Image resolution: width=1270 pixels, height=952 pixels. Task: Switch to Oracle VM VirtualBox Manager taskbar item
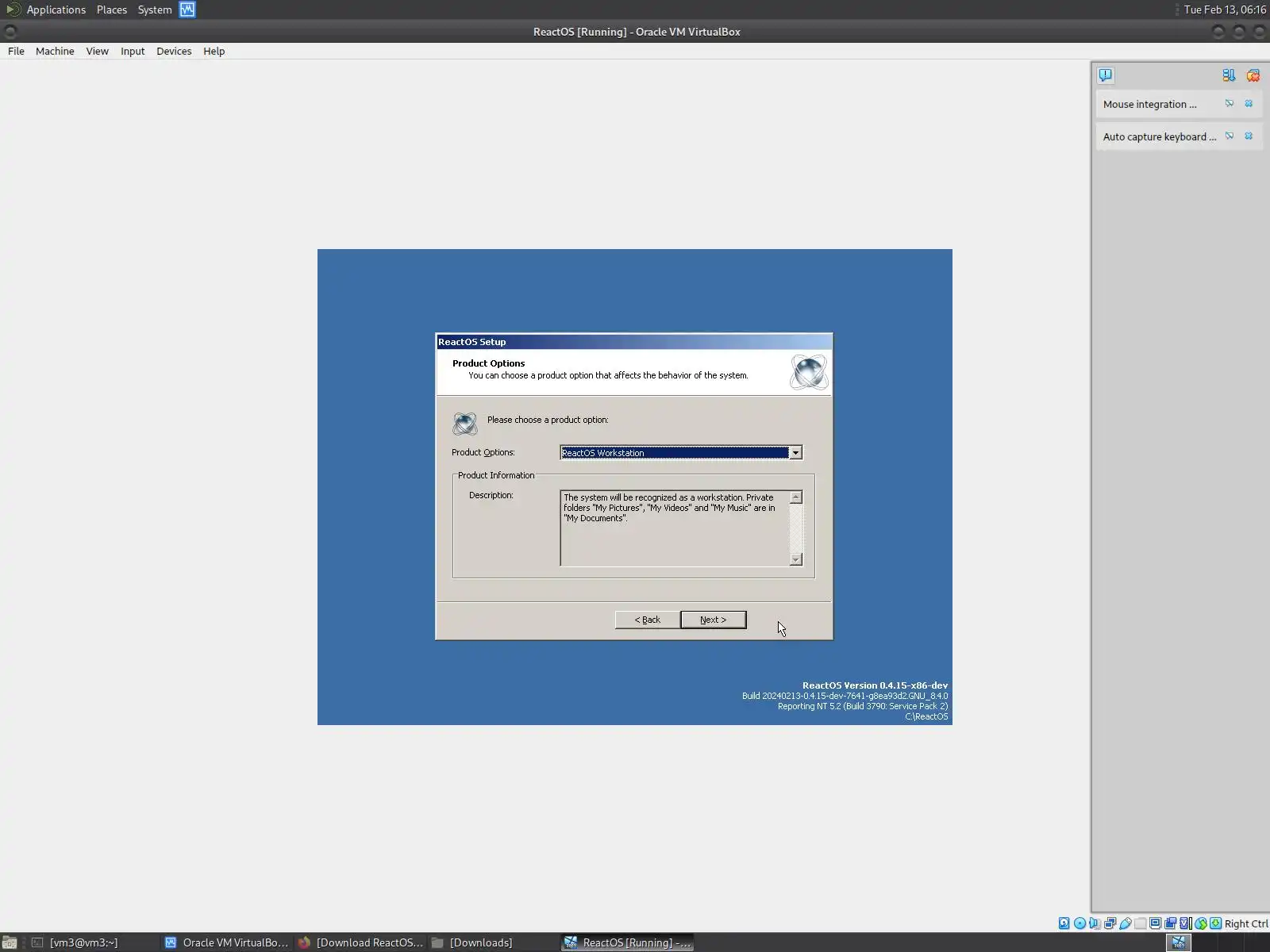point(226,942)
